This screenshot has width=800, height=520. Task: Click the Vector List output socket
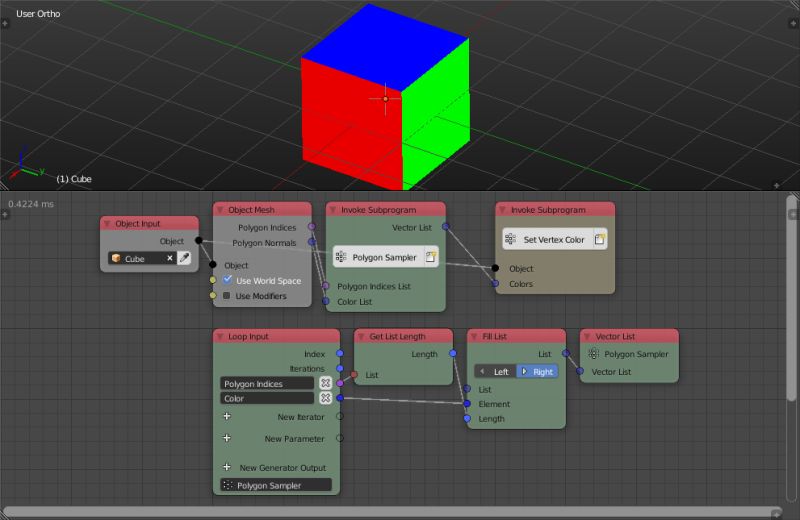[446, 227]
